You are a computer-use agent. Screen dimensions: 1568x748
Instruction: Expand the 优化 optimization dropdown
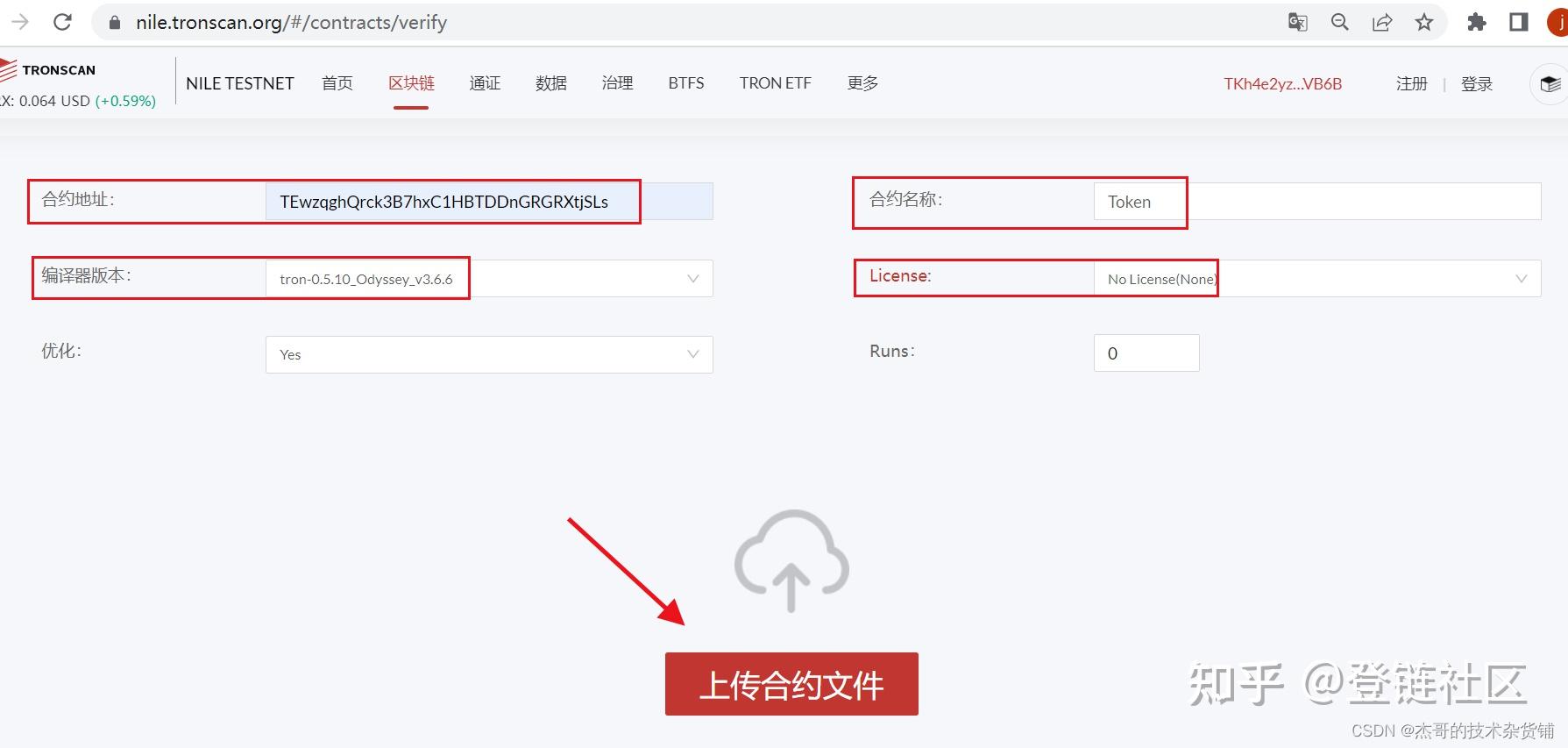pyautogui.click(x=489, y=354)
